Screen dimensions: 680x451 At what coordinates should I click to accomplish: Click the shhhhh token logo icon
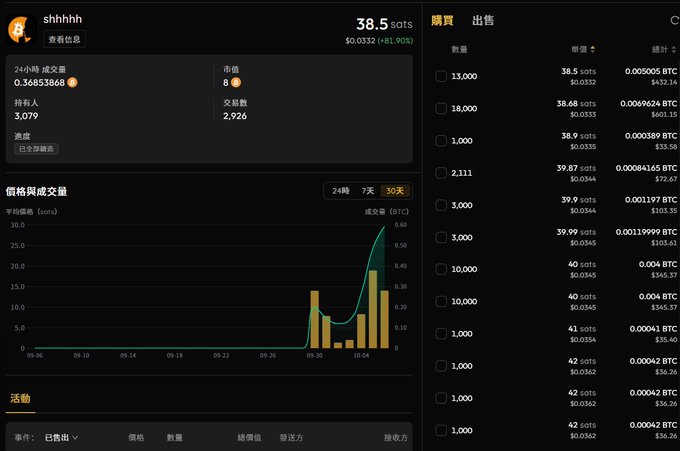pyautogui.click(x=20, y=30)
